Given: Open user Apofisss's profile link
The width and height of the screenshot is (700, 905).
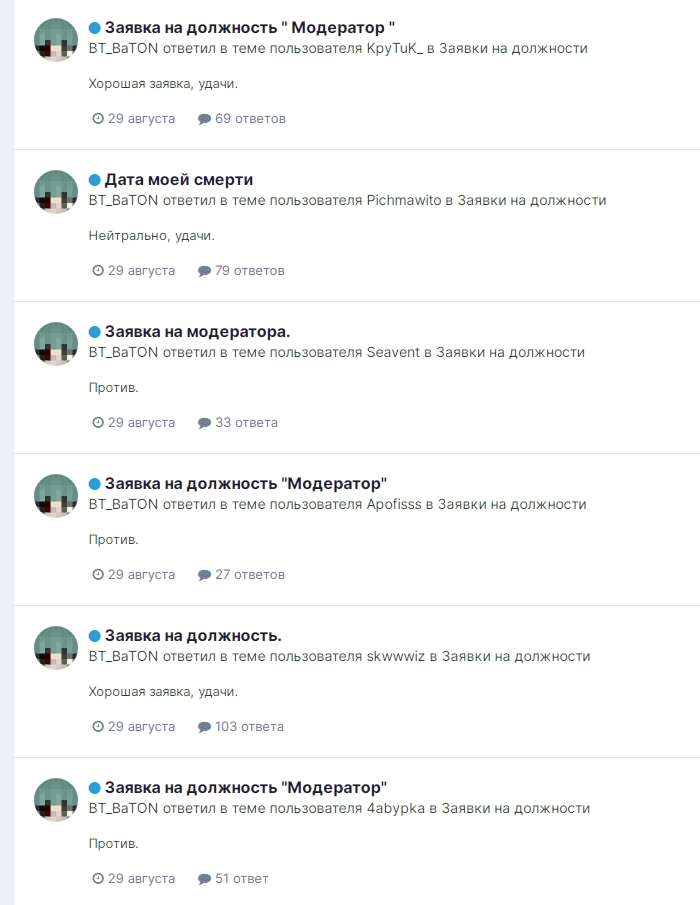Looking at the screenshot, I should tap(394, 504).
